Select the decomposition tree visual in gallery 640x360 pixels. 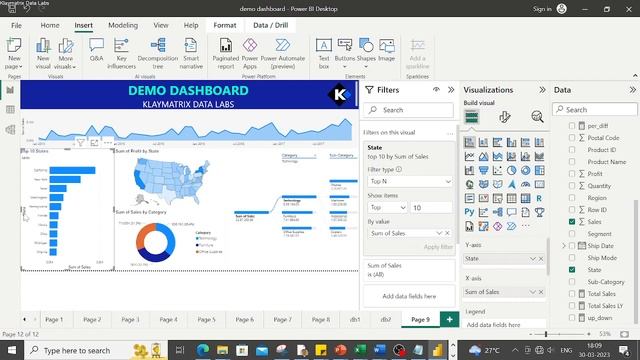[498, 212]
